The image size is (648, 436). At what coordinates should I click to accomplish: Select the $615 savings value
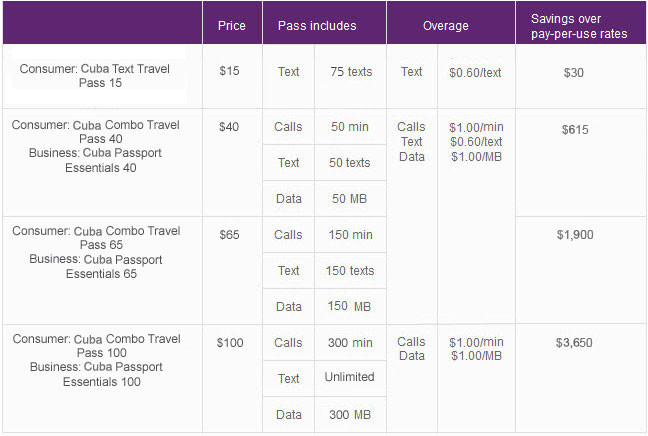pyautogui.click(x=573, y=130)
